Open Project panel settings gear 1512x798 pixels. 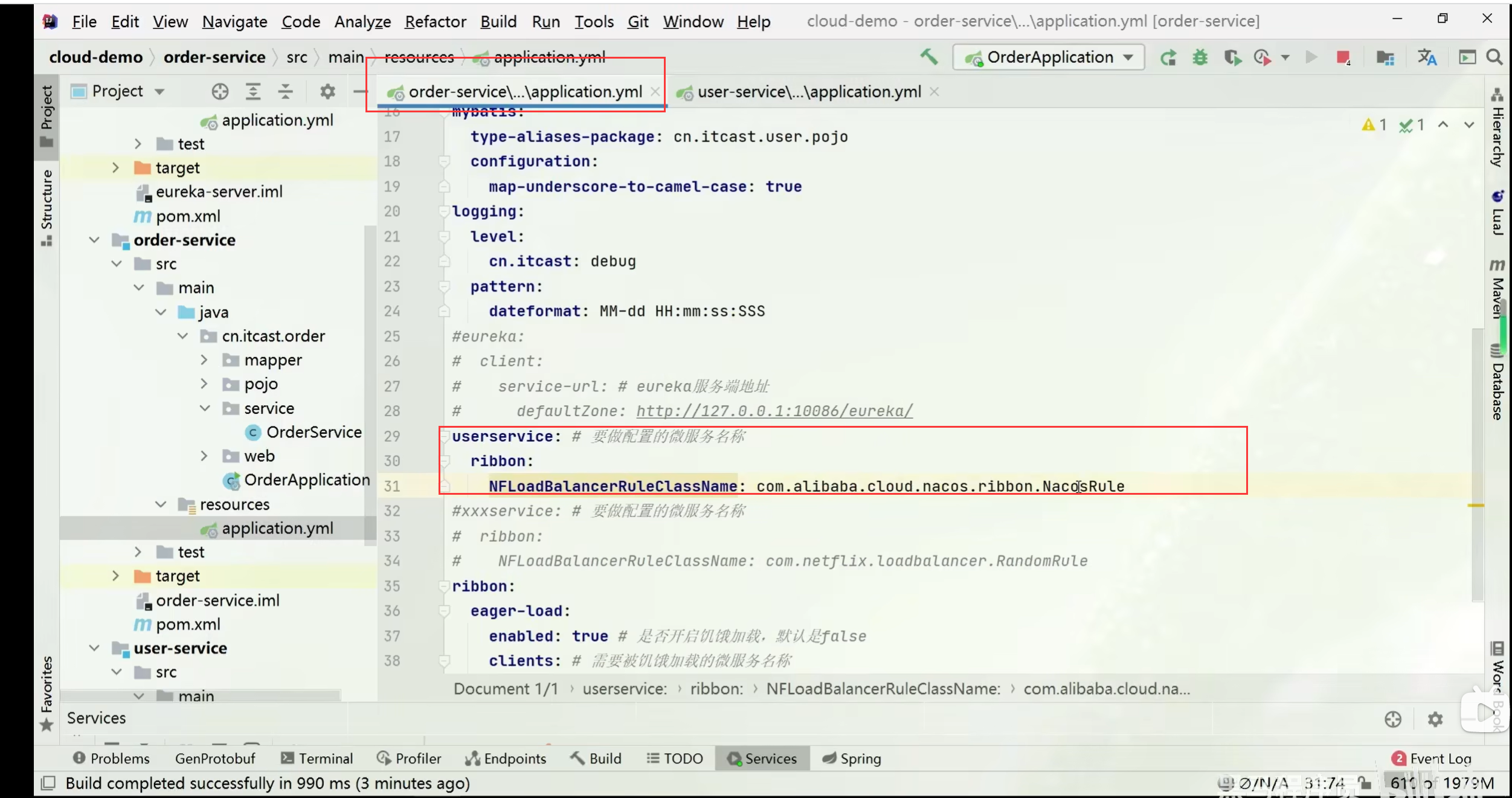coord(327,92)
